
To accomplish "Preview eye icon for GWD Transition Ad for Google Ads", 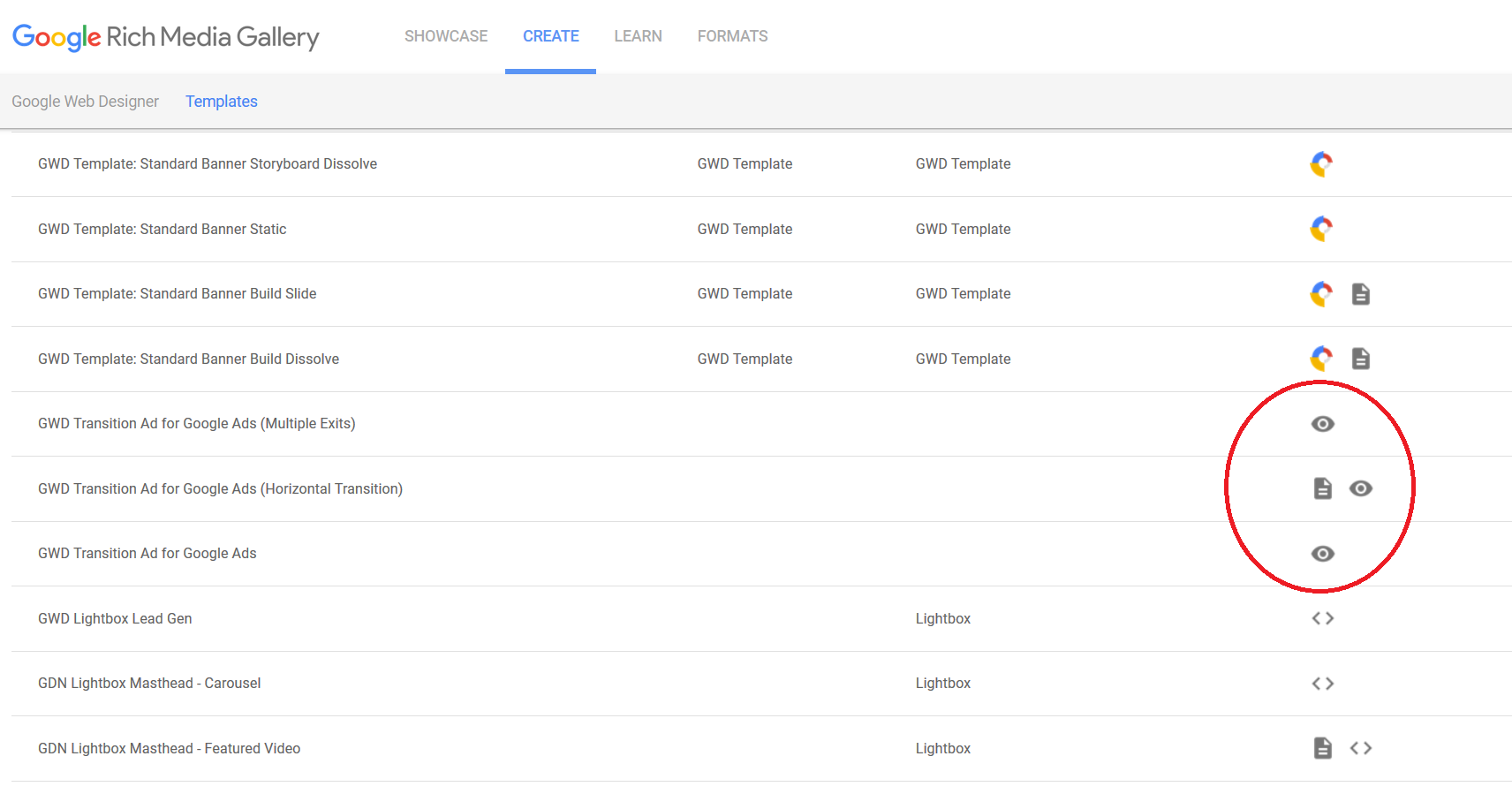I will (1322, 554).
